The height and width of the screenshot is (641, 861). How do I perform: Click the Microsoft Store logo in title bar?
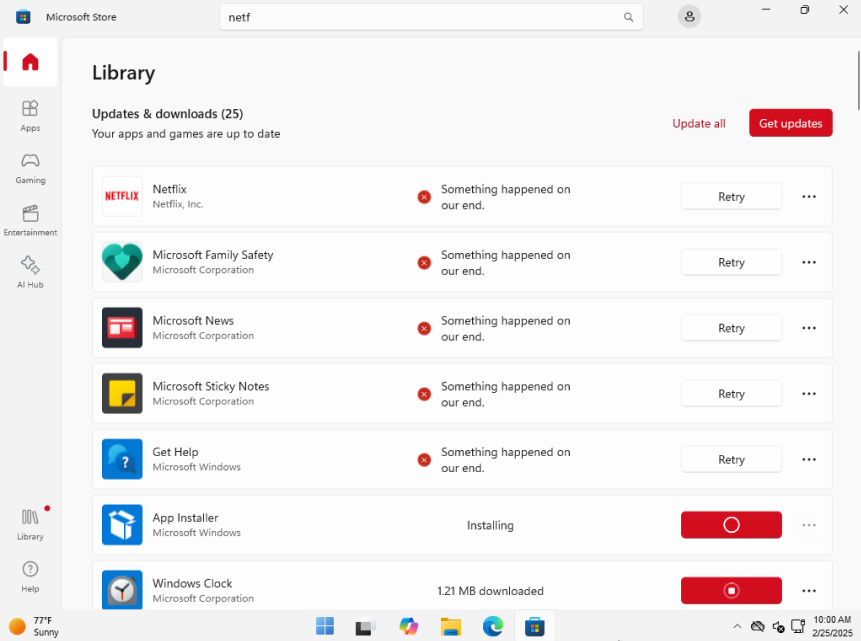[x=23, y=16]
